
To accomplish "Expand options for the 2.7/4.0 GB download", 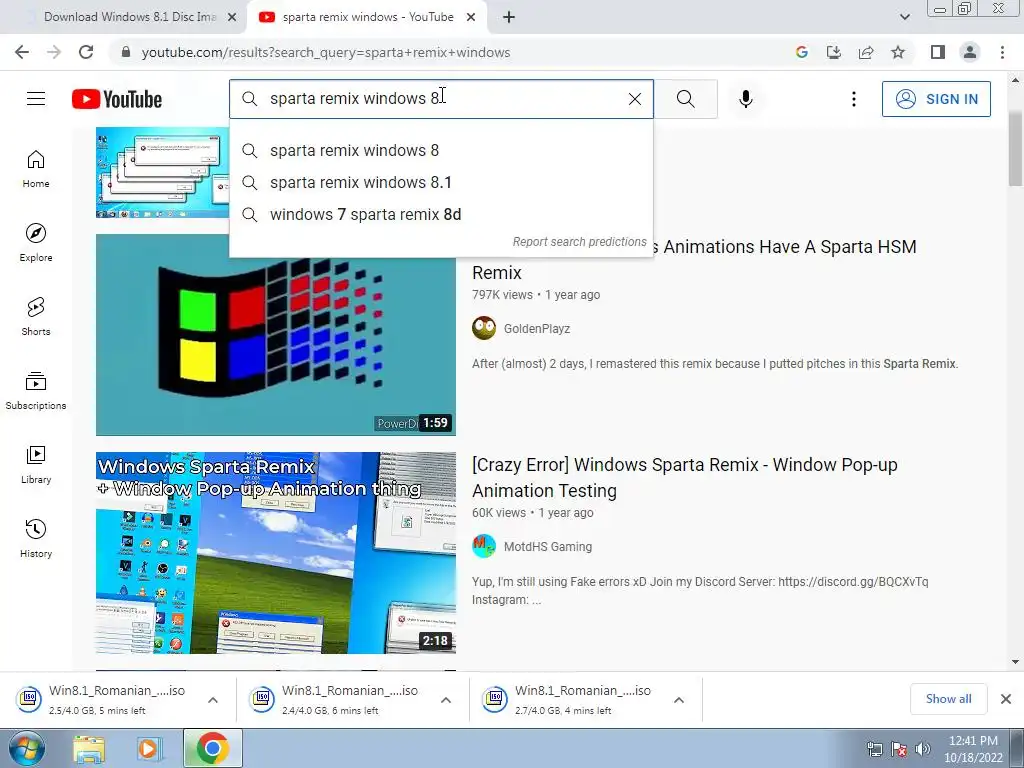I will (679, 699).
